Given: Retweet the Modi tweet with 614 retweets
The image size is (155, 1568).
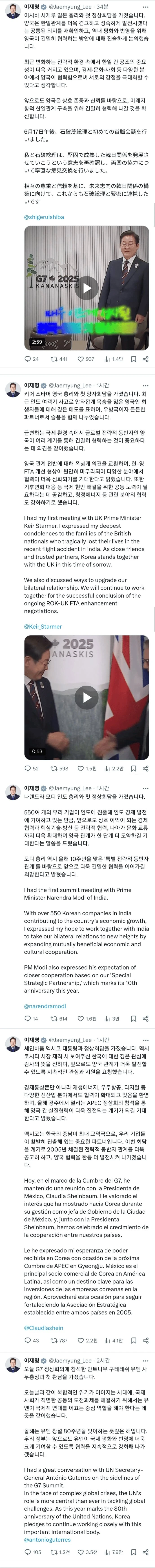Looking at the screenshot, I should (x=59, y=1018).
